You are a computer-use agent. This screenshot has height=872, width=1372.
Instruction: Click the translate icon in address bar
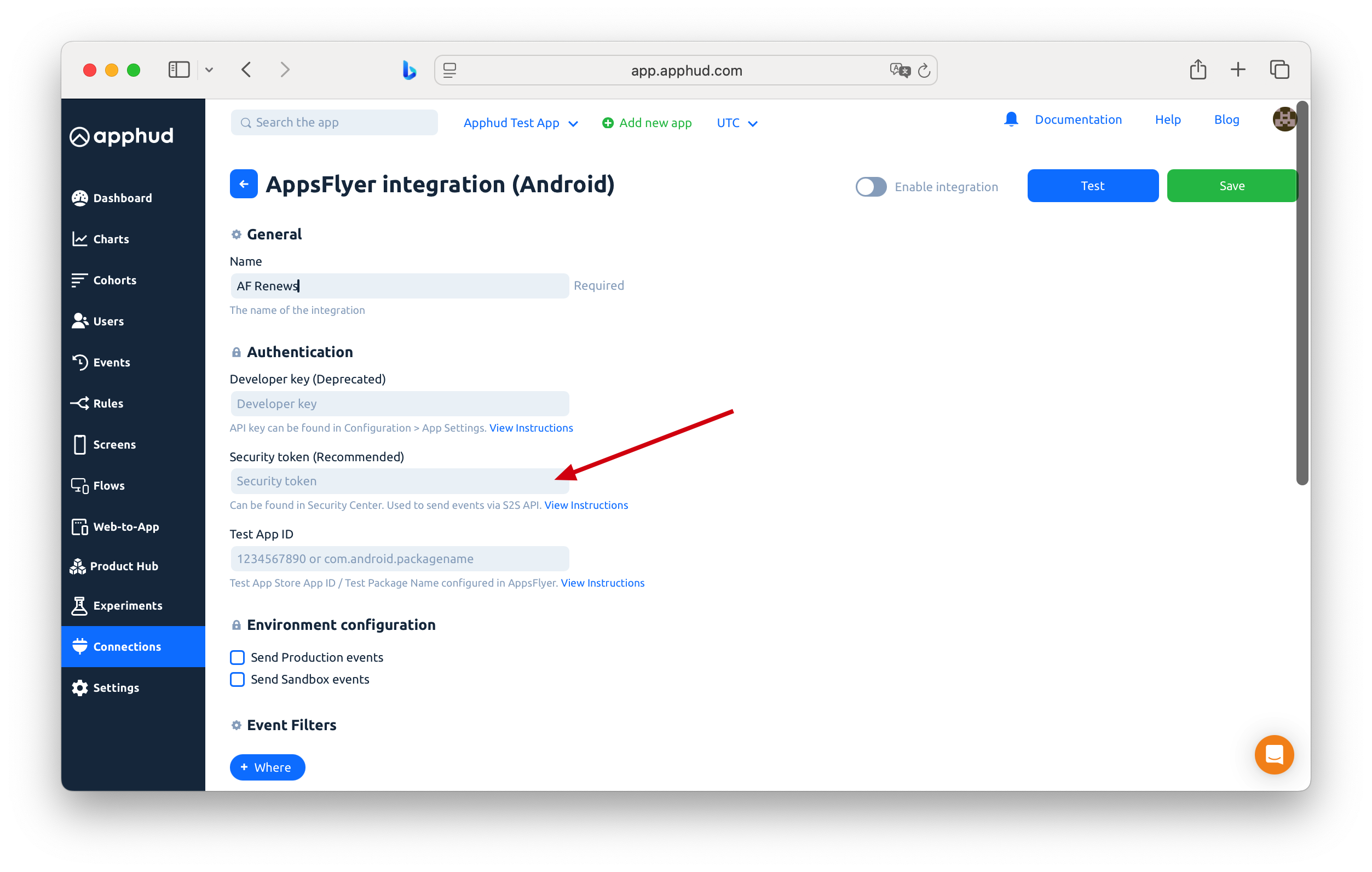pos(900,70)
